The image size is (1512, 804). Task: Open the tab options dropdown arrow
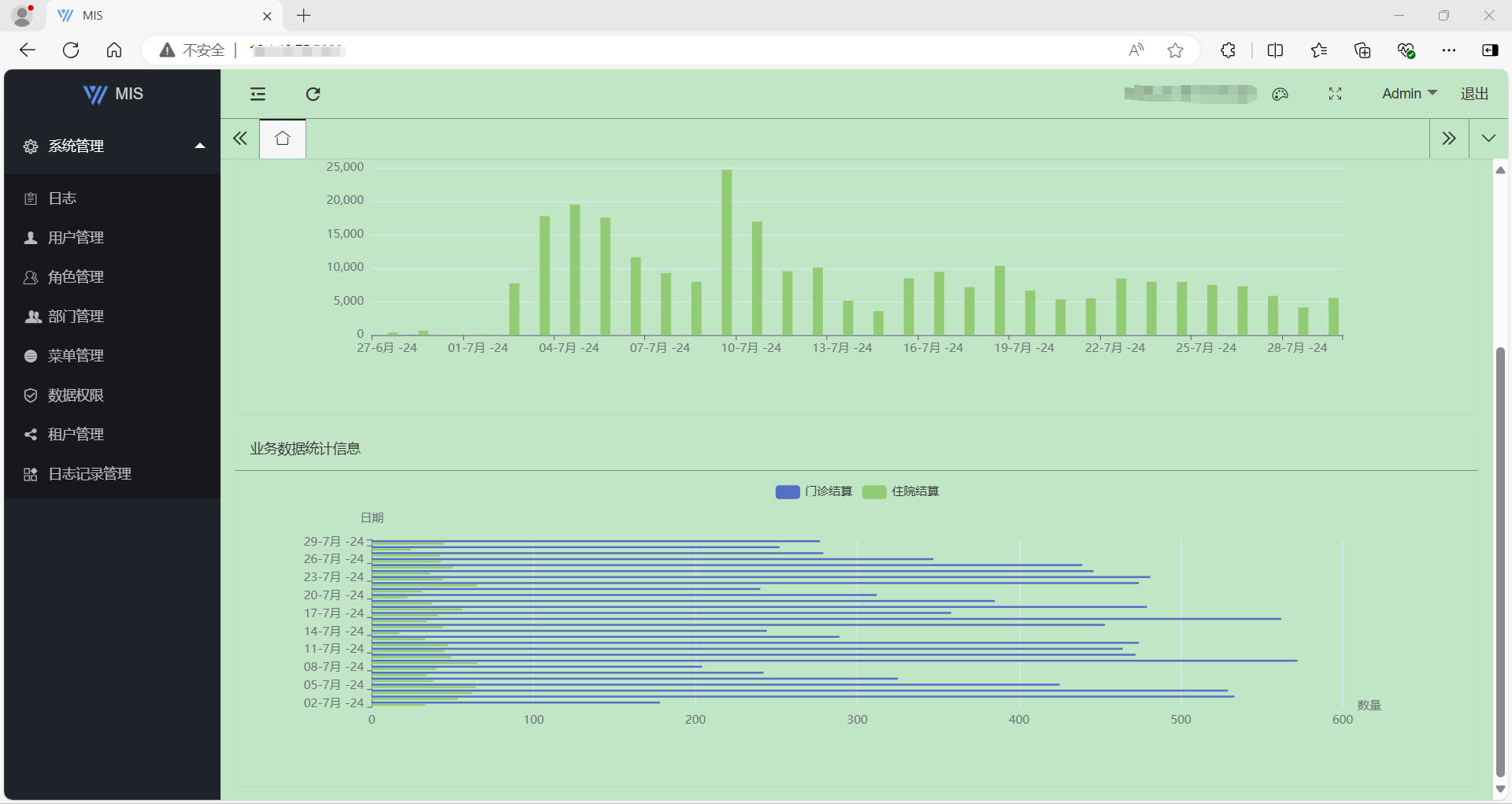(x=1488, y=139)
